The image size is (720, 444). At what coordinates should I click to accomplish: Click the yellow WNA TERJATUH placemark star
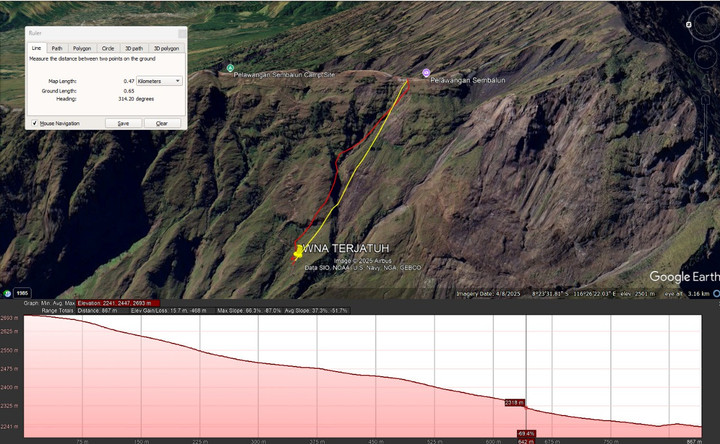click(297, 254)
